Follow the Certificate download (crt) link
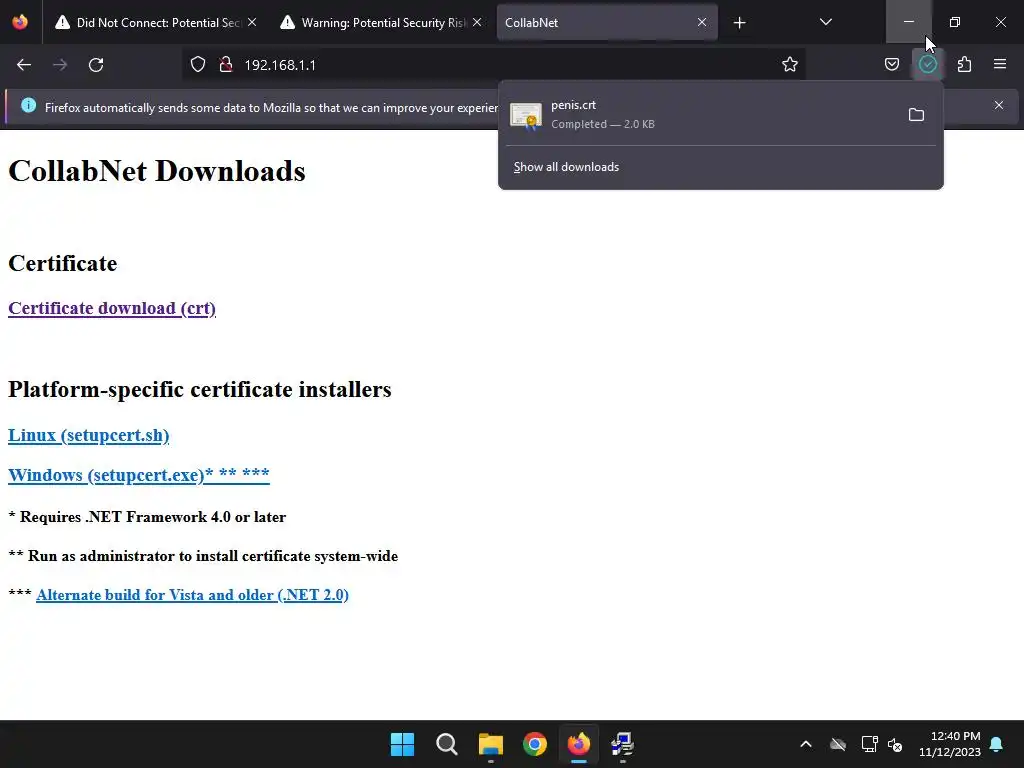Image resolution: width=1024 pixels, height=768 pixels. [x=112, y=308]
